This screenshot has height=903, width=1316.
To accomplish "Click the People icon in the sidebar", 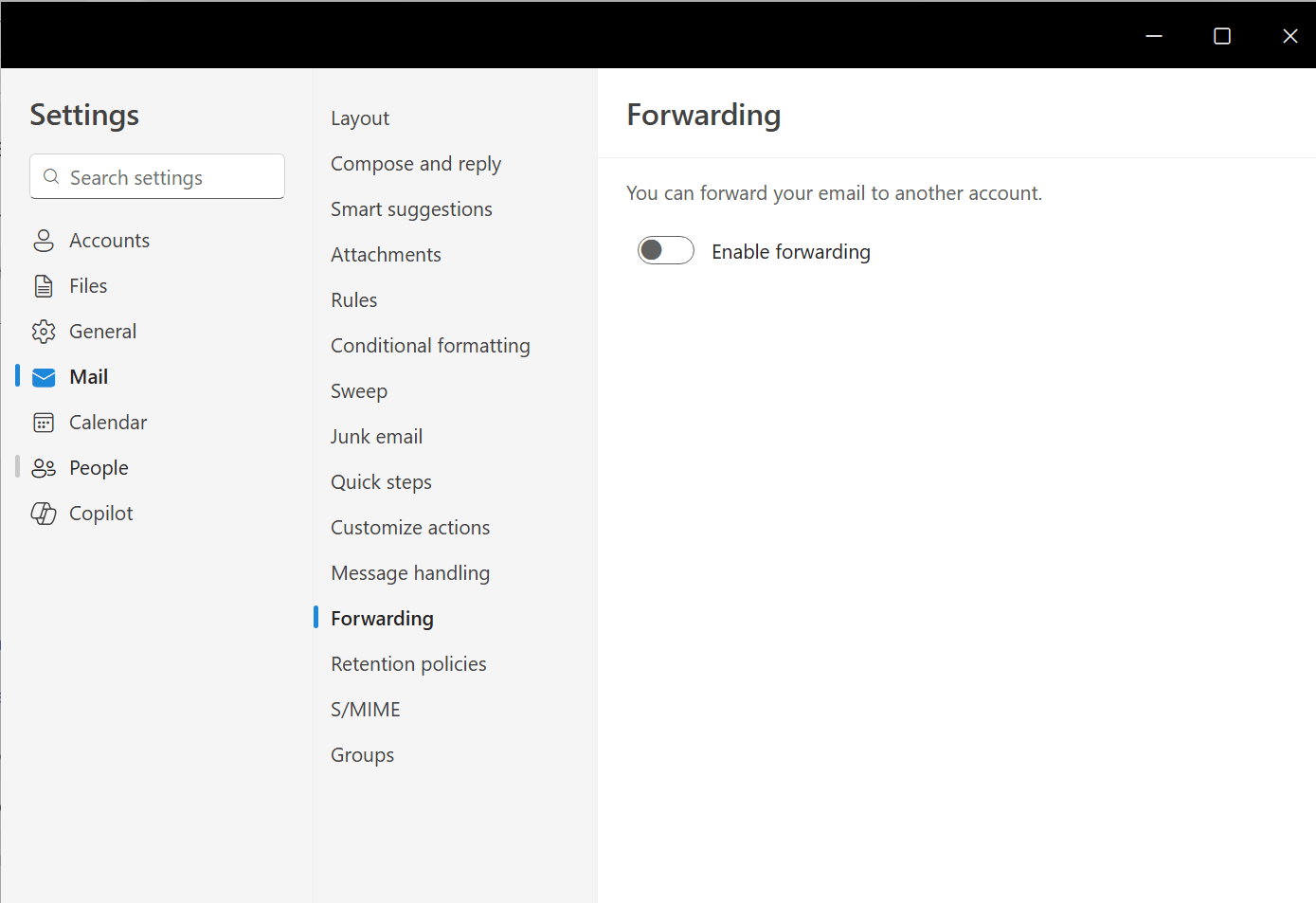I will tap(44, 467).
